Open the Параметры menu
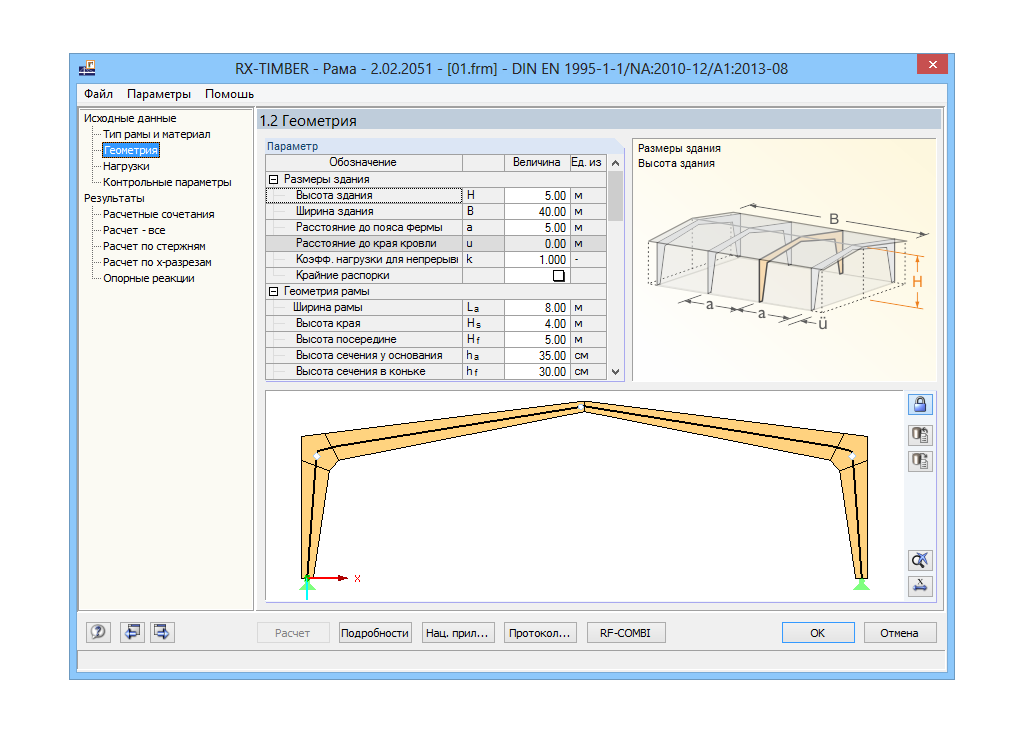1024x733 pixels. coord(161,93)
